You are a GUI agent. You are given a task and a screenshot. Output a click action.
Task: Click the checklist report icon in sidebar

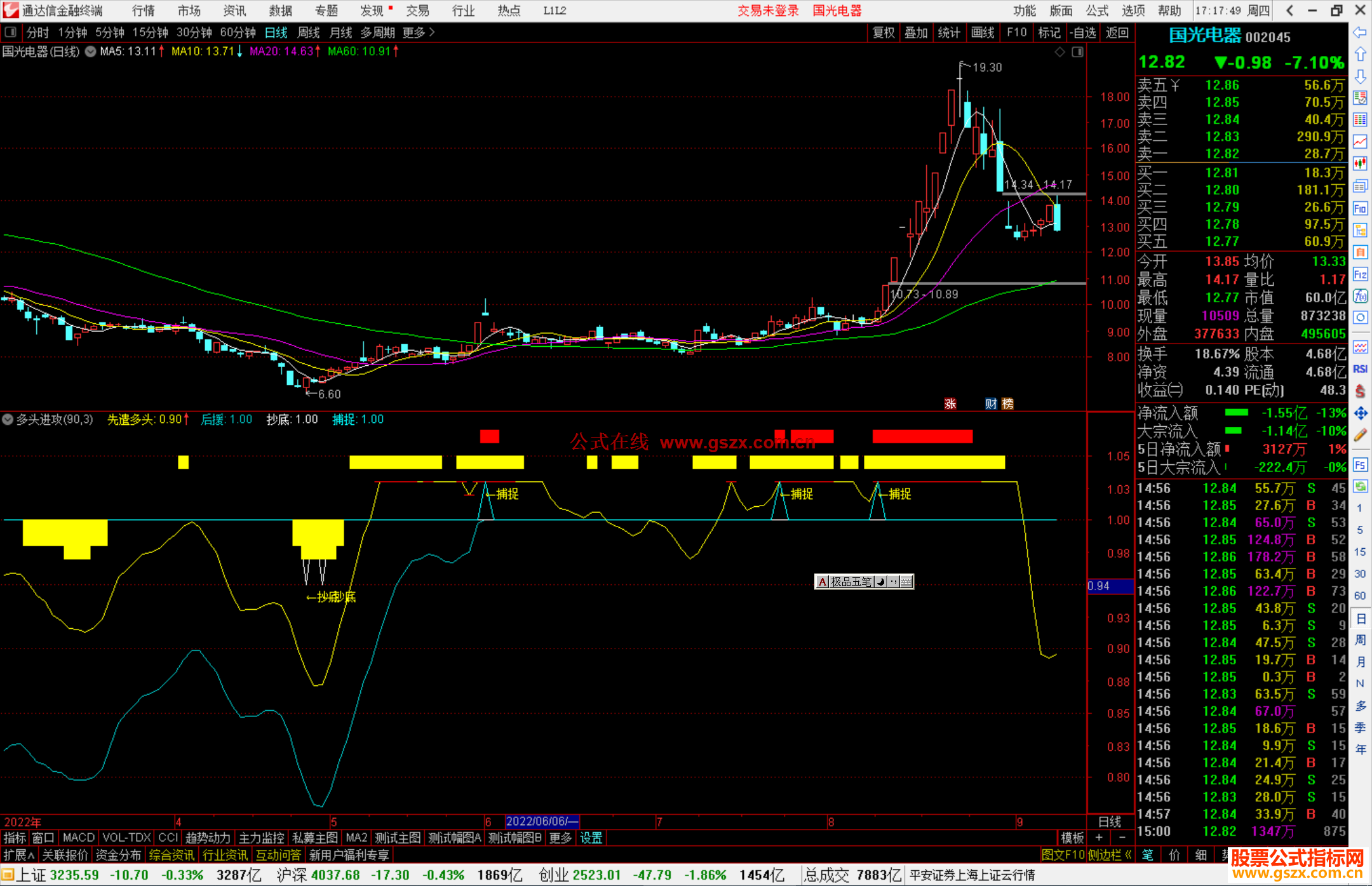[x=1360, y=98]
